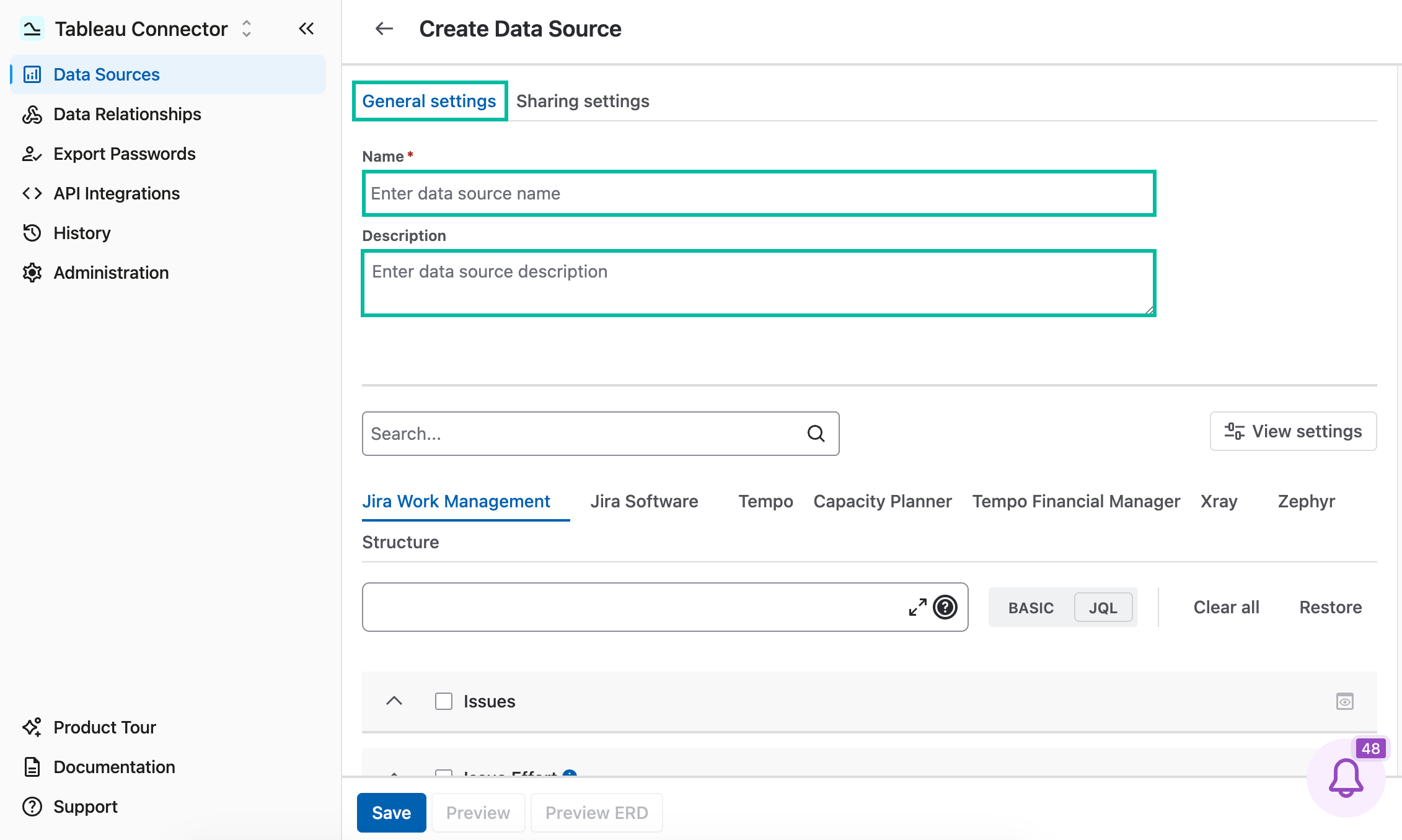Check the Issues checkbox
The image size is (1402, 840).
(x=444, y=701)
